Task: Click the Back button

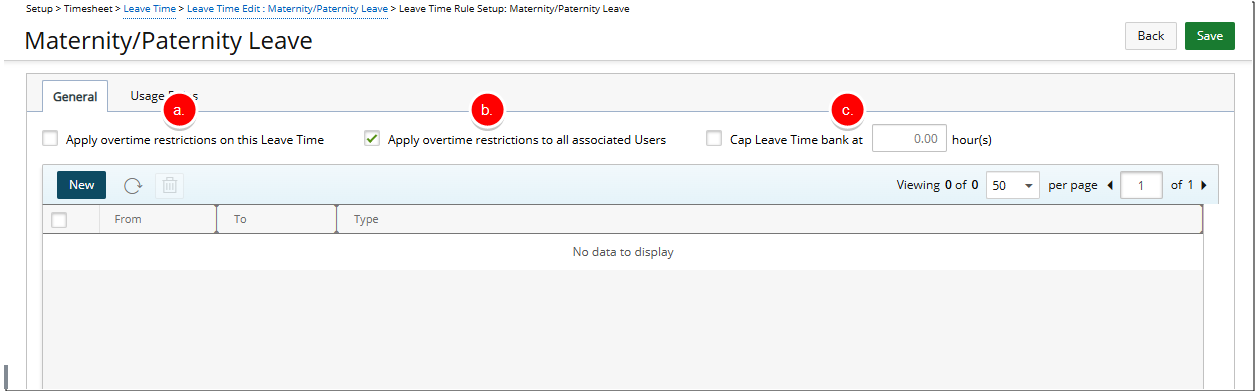Action: (x=1151, y=36)
